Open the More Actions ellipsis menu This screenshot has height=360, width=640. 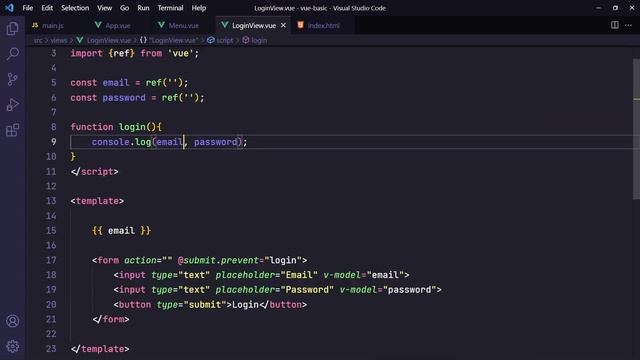628,25
